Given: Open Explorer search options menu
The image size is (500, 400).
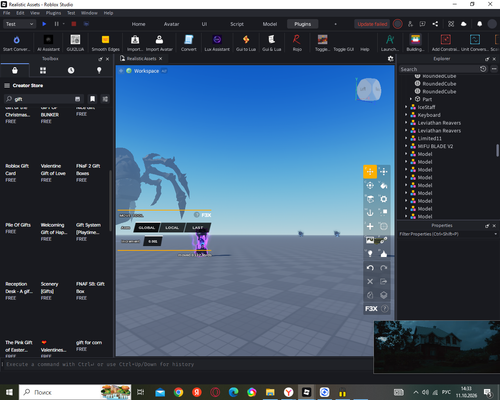Looking at the screenshot, I should click(494, 69).
